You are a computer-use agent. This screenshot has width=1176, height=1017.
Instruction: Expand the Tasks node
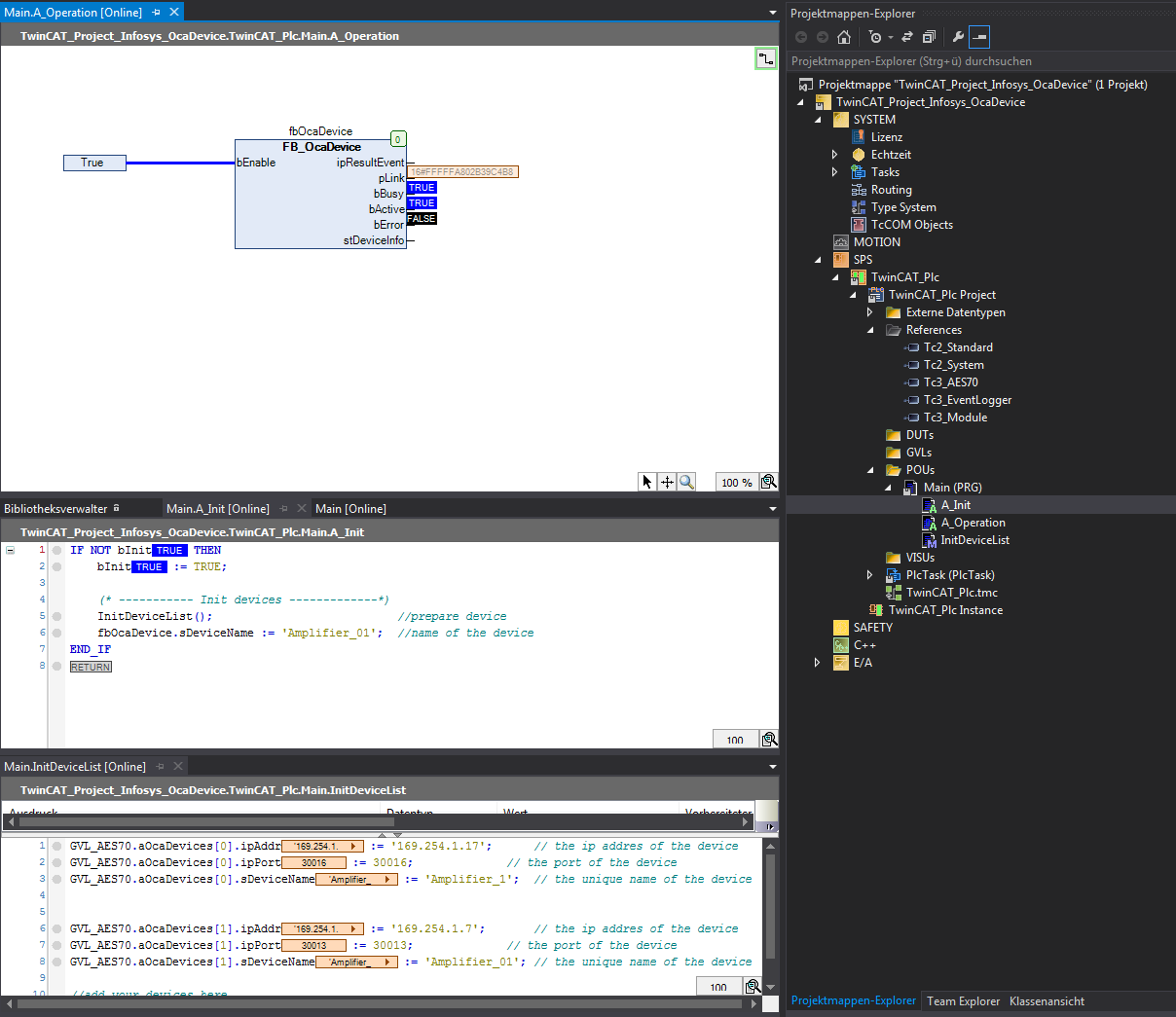click(x=835, y=172)
